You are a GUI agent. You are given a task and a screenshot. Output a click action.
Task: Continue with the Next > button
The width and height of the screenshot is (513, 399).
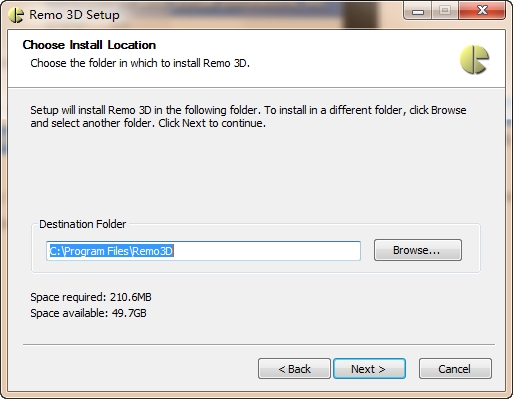coord(369,369)
